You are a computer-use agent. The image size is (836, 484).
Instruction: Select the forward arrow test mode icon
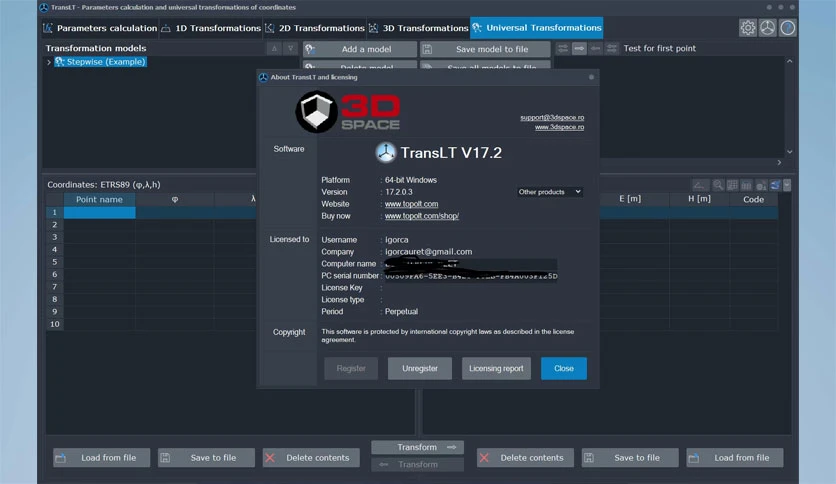tap(579, 49)
